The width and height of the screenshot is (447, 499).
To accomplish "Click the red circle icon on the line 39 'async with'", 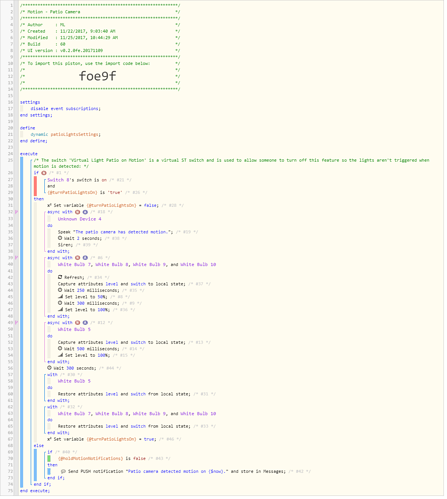I will [78, 258].
